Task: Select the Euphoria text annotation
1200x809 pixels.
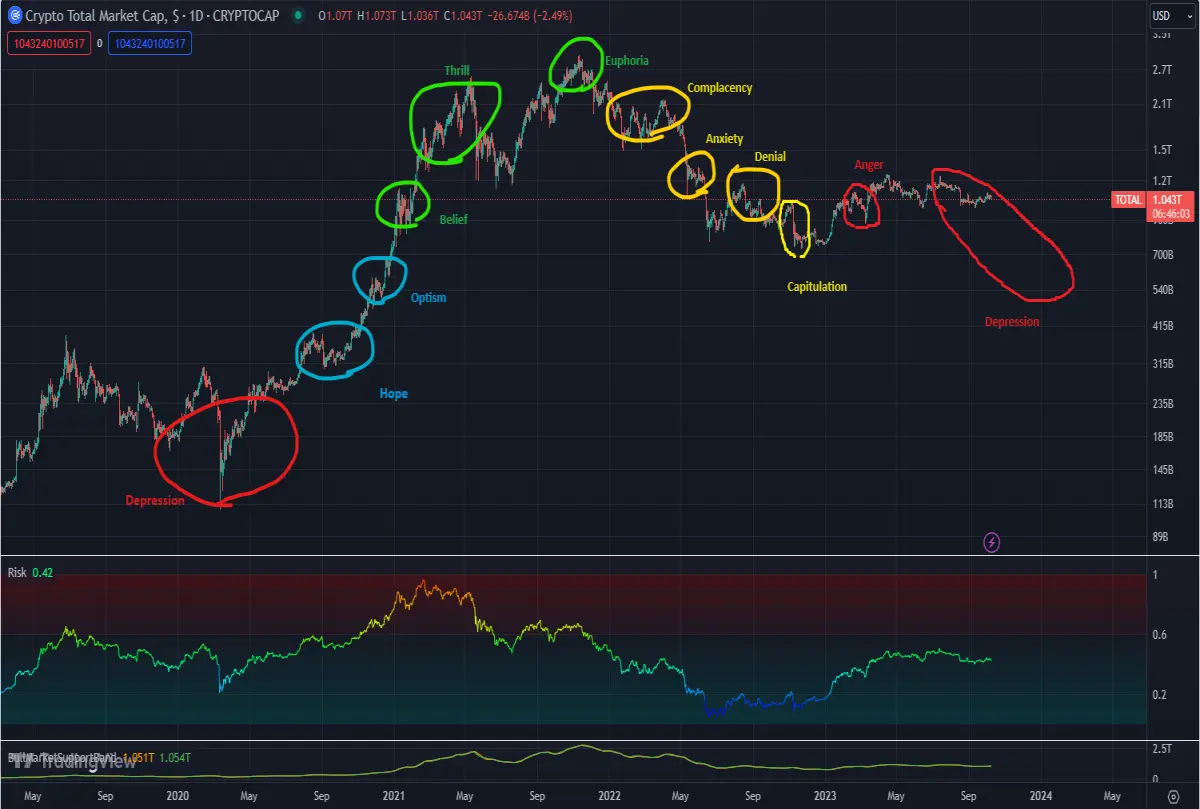Action: pyautogui.click(x=626, y=61)
